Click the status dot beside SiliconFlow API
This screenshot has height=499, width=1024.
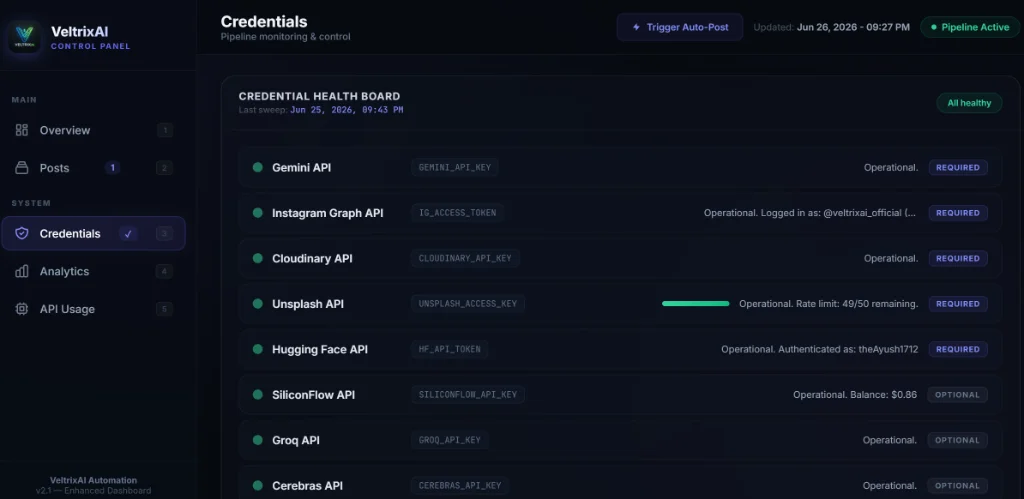[257, 394]
